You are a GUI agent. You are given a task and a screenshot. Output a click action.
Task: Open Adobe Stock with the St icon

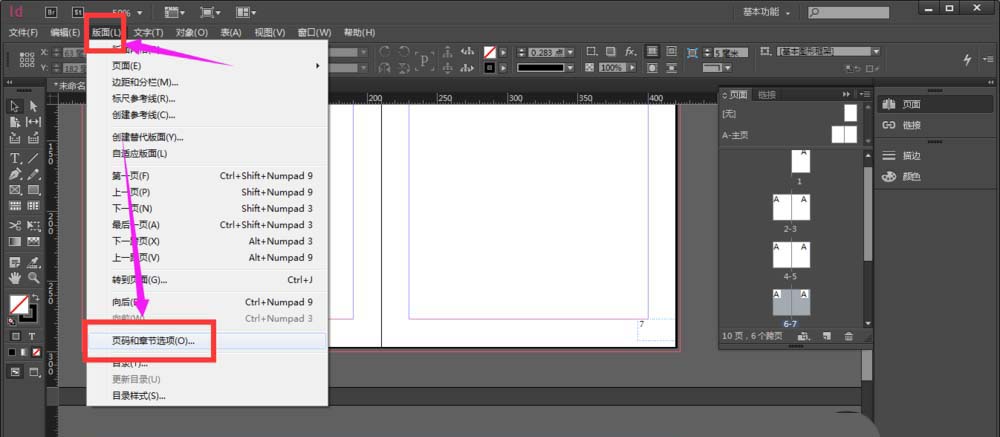78,11
